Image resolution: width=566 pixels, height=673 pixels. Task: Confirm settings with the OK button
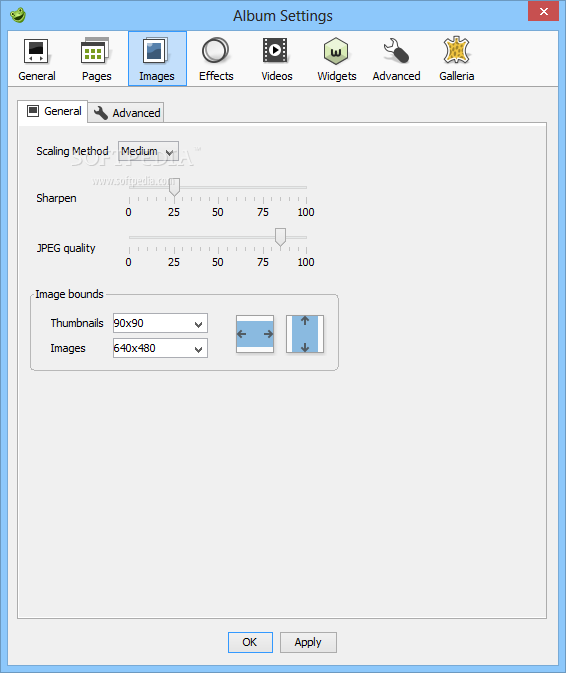pos(250,642)
